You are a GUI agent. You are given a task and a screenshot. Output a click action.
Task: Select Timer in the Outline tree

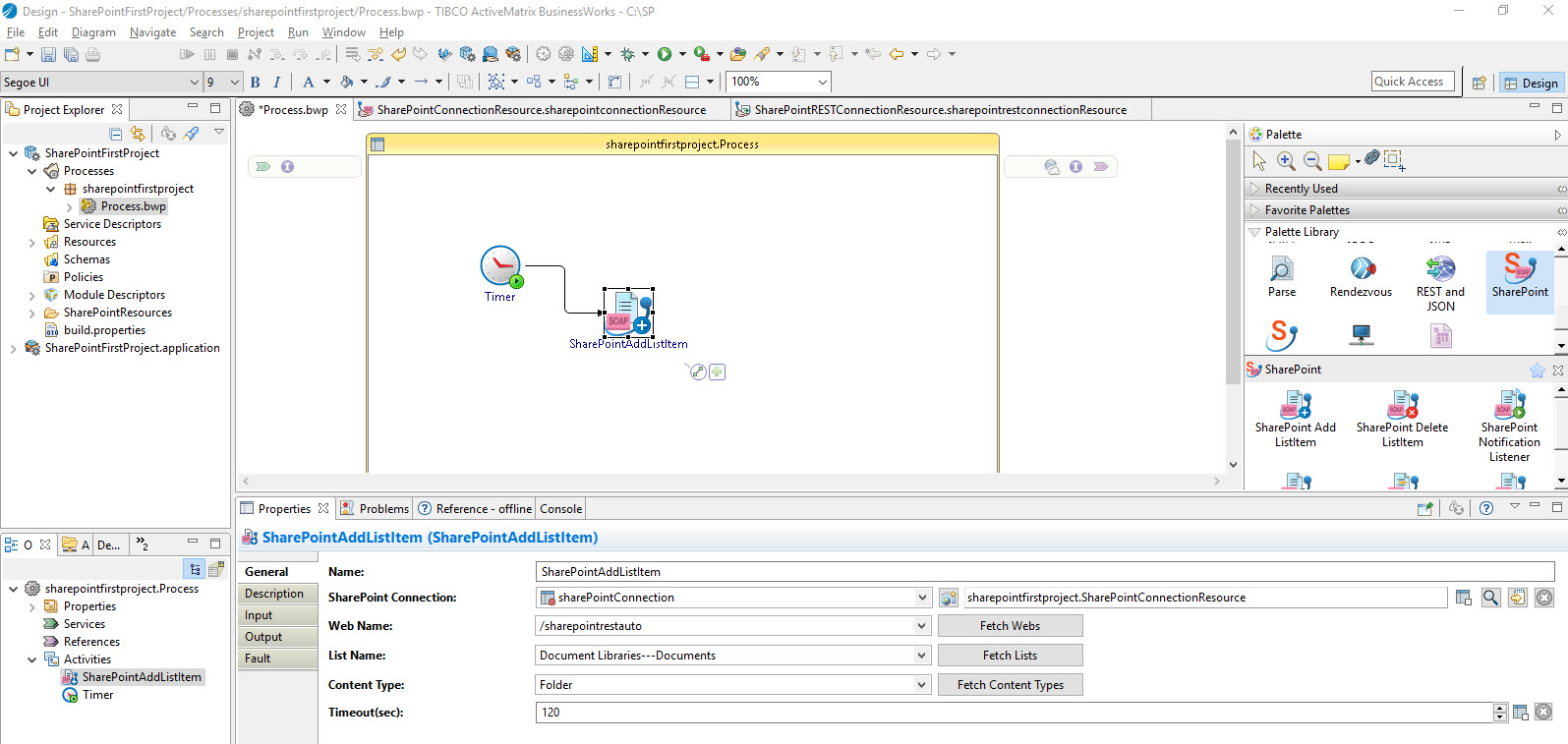click(x=88, y=695)
